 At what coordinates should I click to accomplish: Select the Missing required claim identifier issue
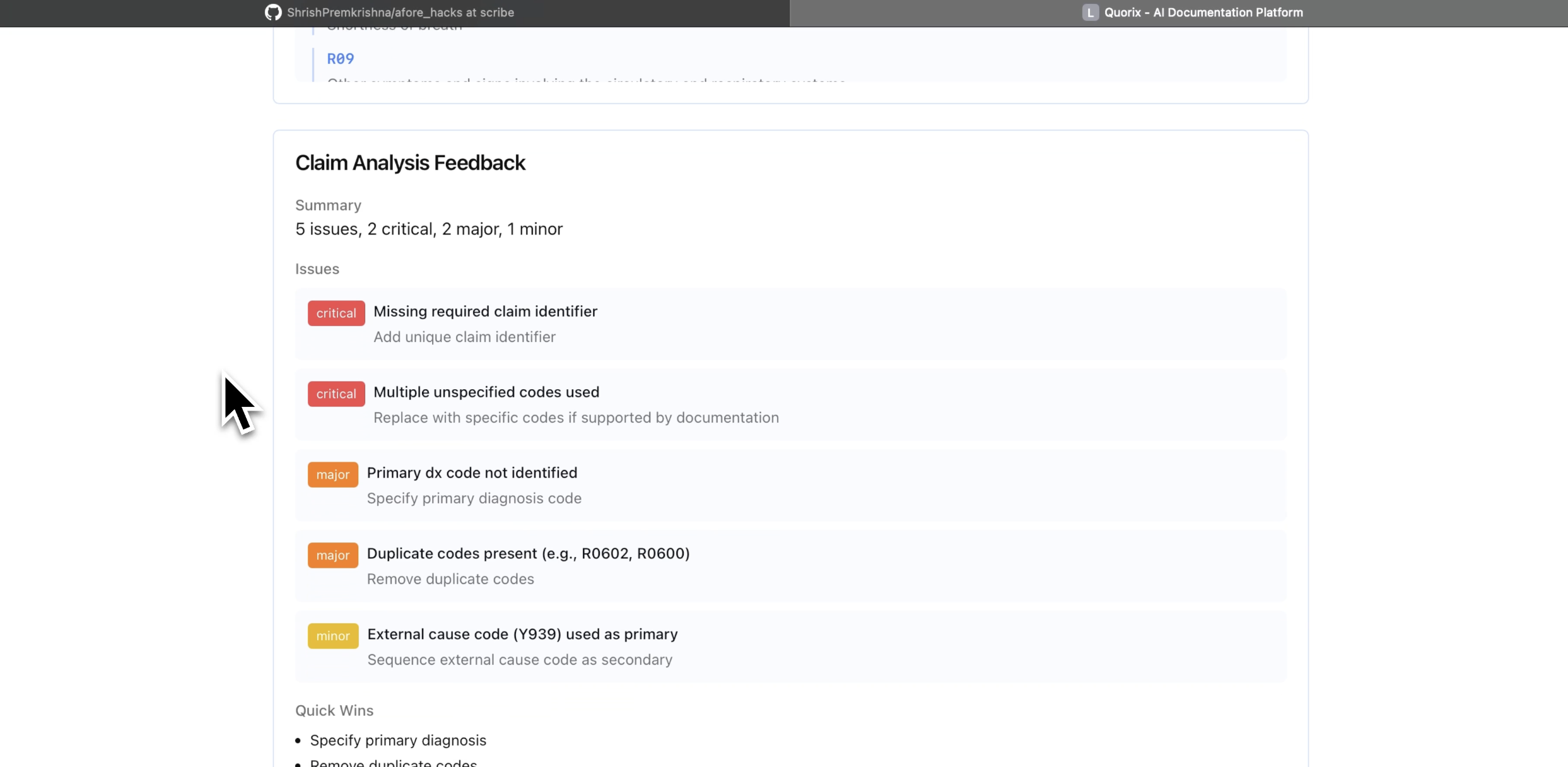485,312
